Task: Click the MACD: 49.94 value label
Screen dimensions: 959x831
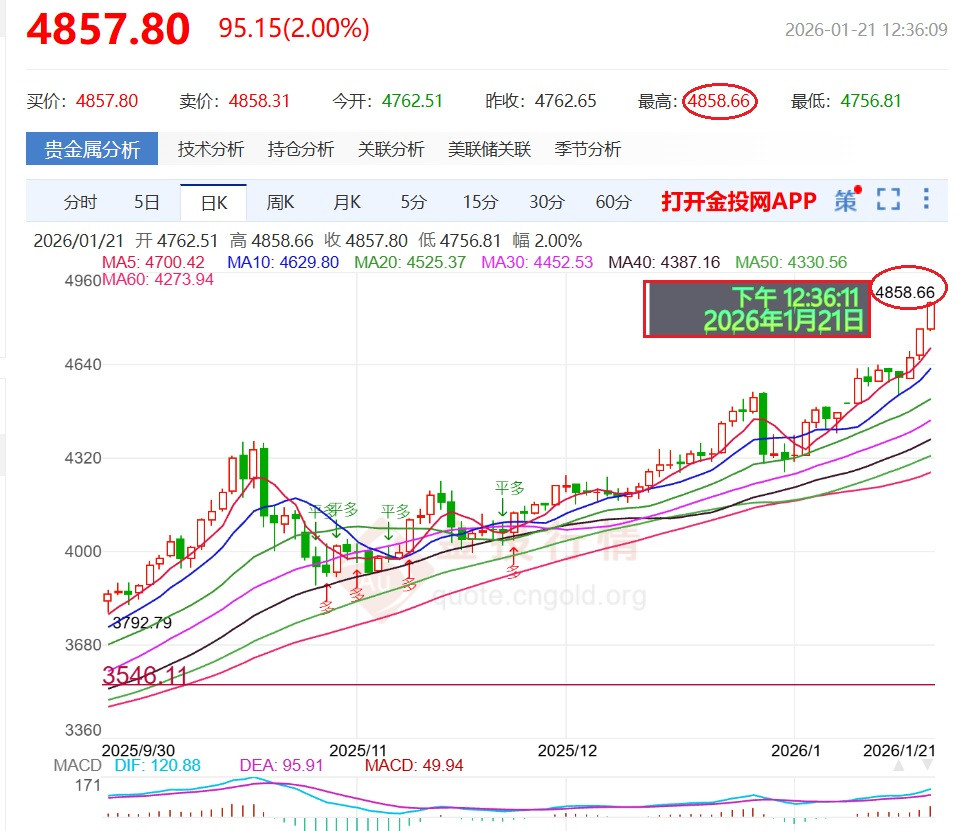Action: pyautogui.click(x=414, y=765)
